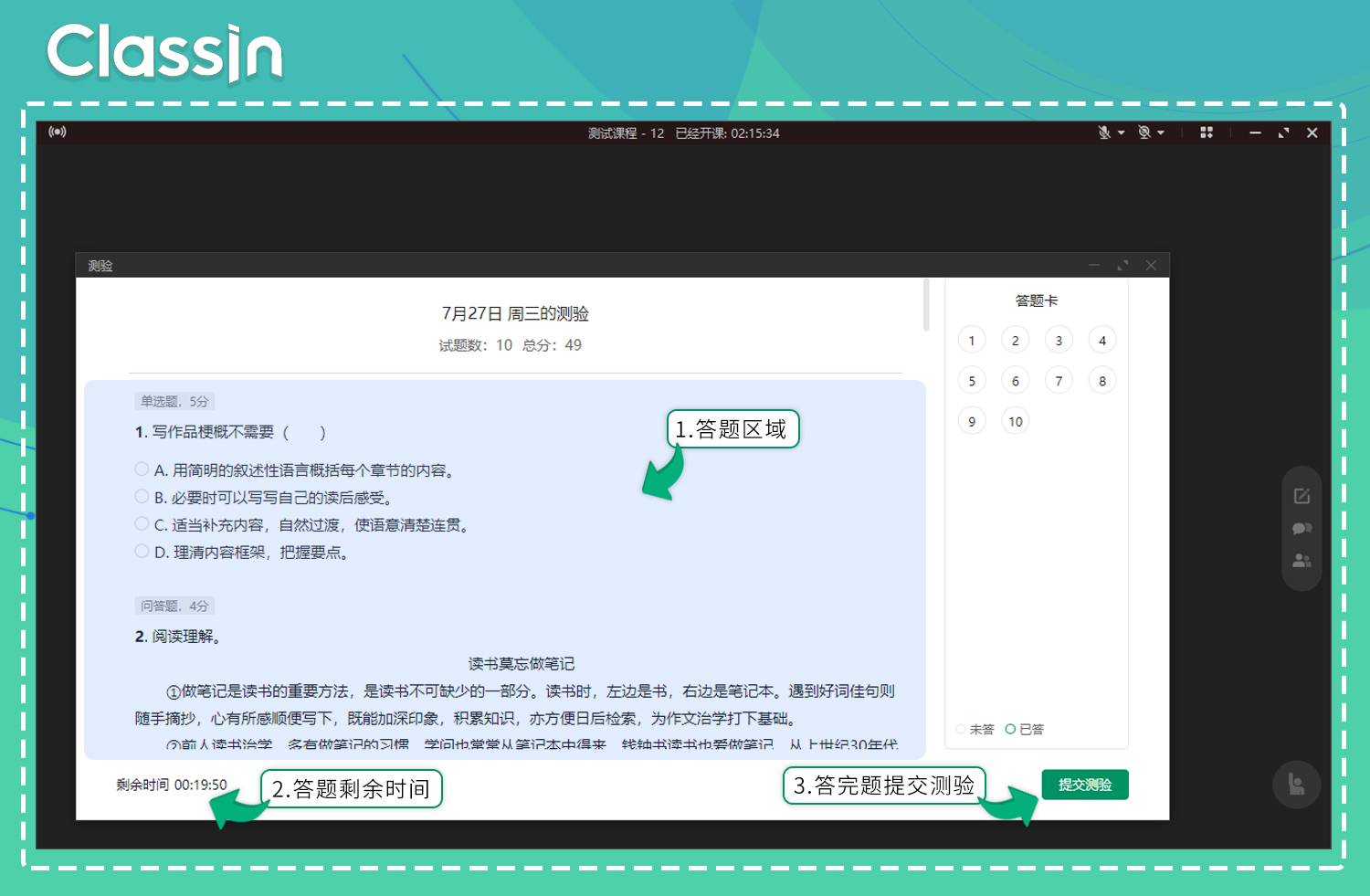1370x896 pixels.
Task: Open microphone device dropdown arrow
Action: coord(1122,133)
